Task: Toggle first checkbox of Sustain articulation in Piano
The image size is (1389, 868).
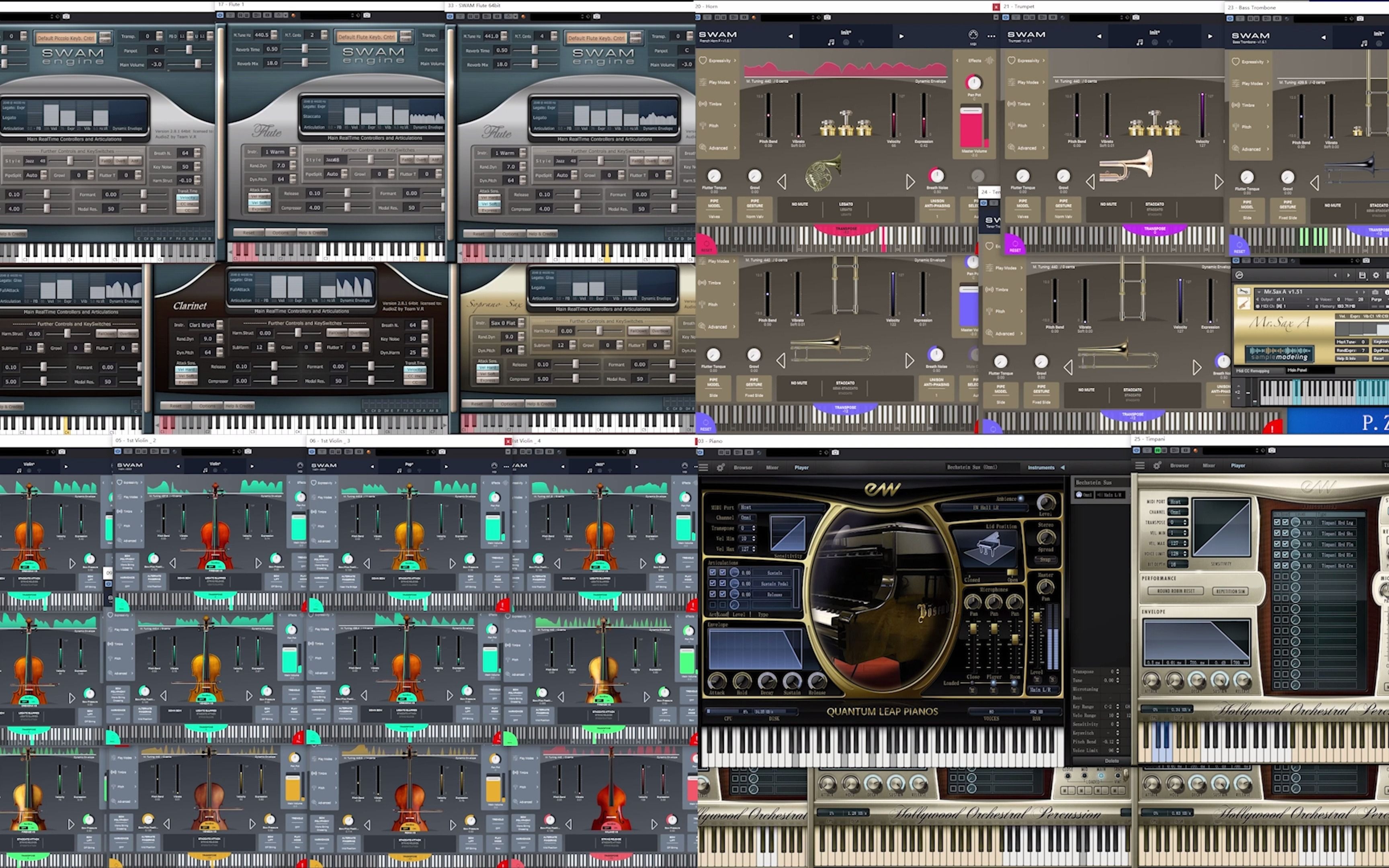Action: click(x=712, y=572)
